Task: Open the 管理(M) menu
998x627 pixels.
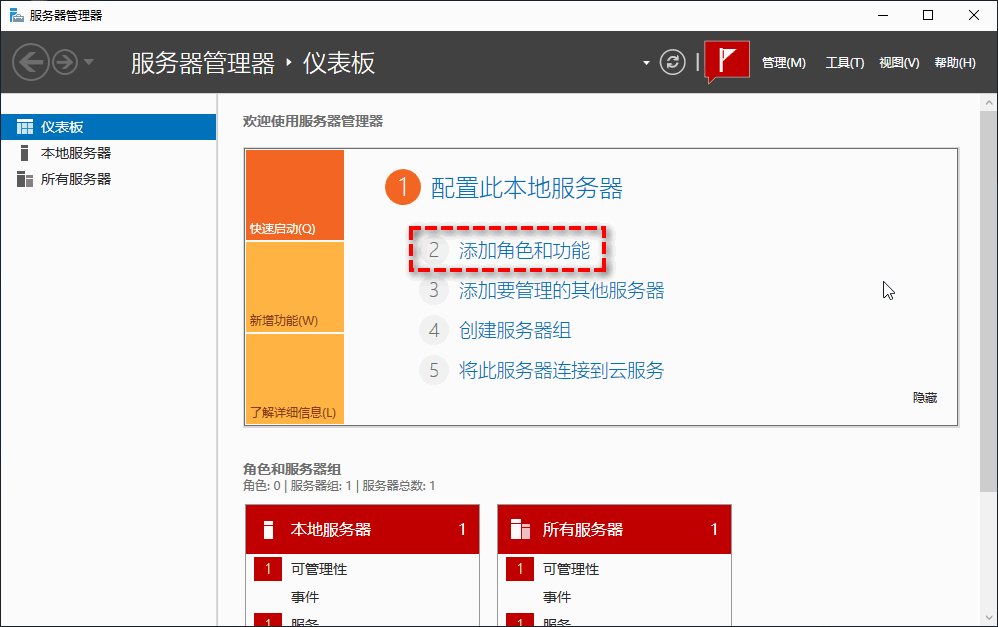Action: (x=783, y=63)
